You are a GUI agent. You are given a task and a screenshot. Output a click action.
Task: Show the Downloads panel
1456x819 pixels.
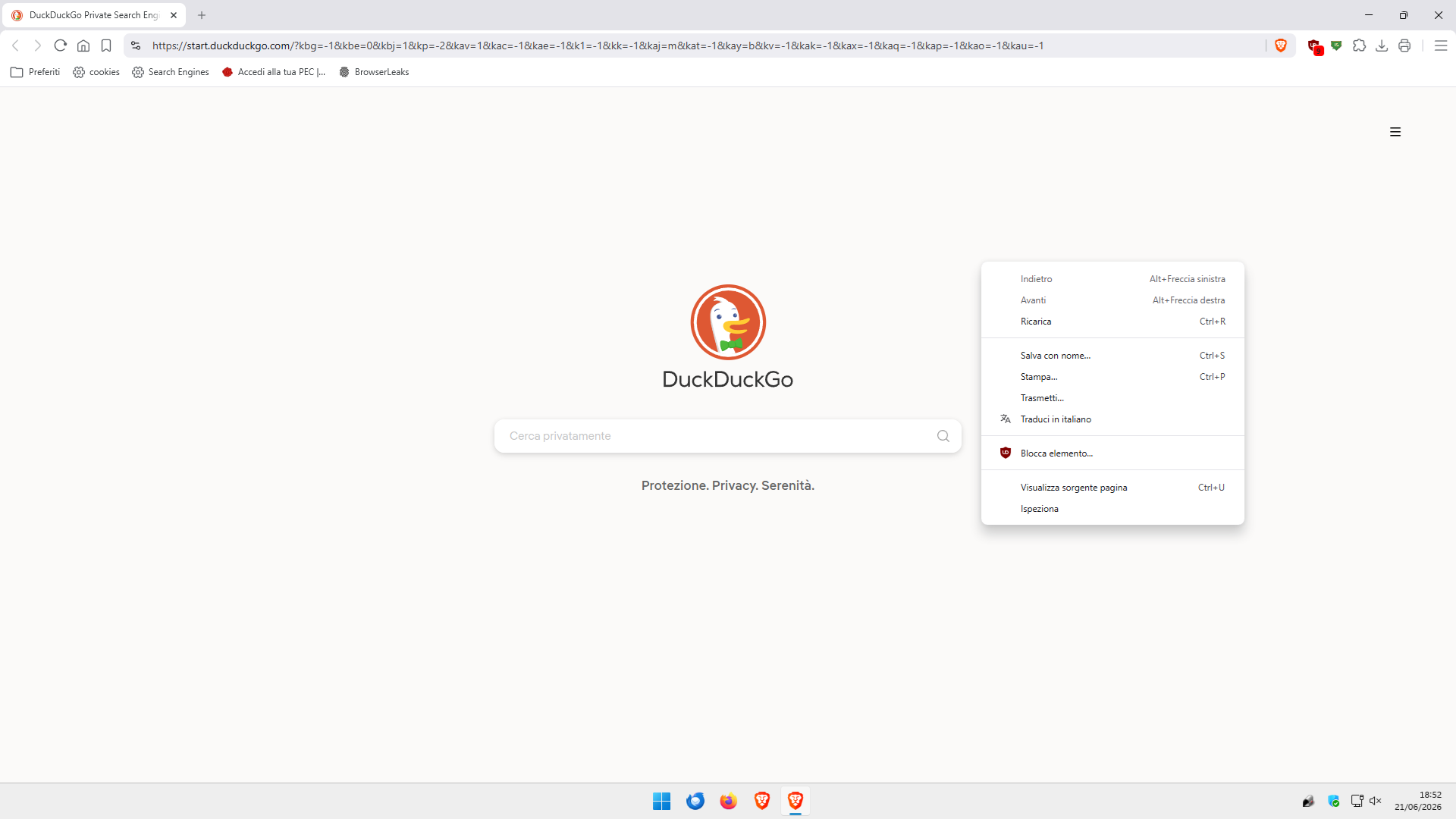(1382, 45)
